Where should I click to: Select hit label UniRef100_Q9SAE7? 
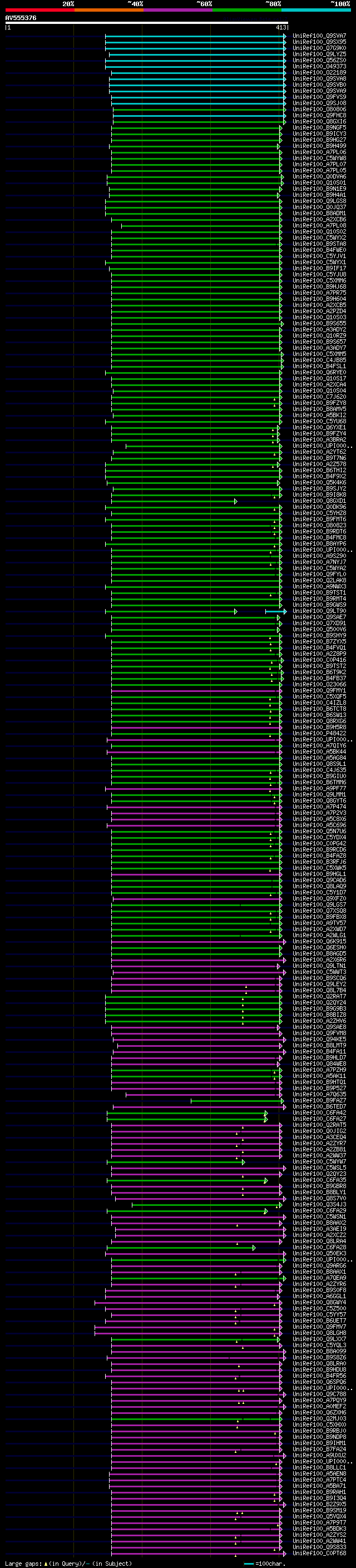[x=319, y=617]
